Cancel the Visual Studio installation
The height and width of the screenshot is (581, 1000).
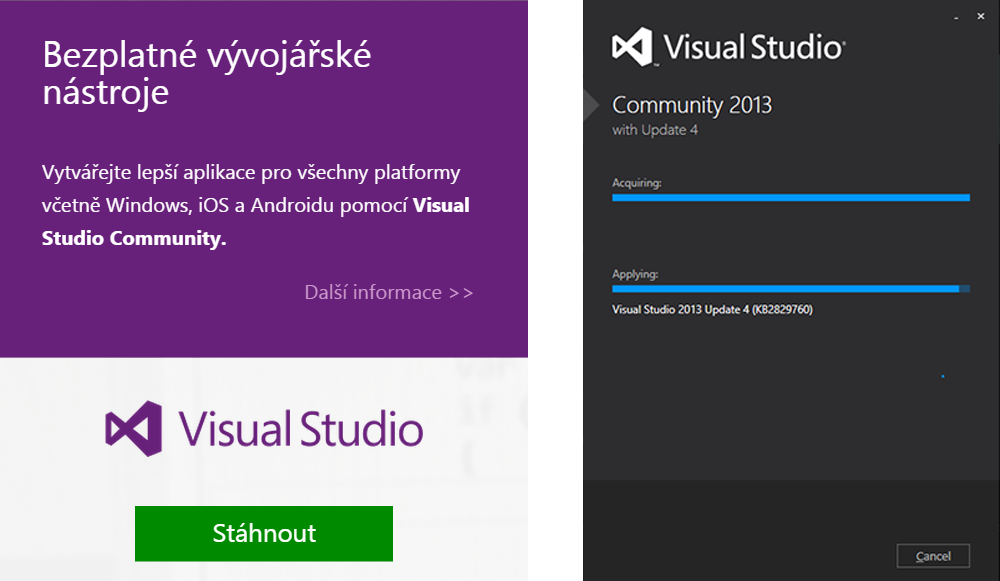point(933,556)
